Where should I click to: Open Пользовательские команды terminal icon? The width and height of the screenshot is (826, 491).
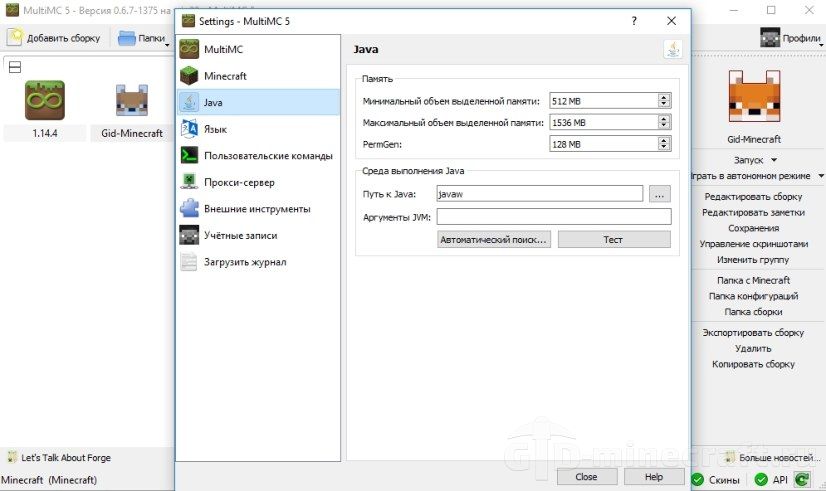[x=189, y=155]
